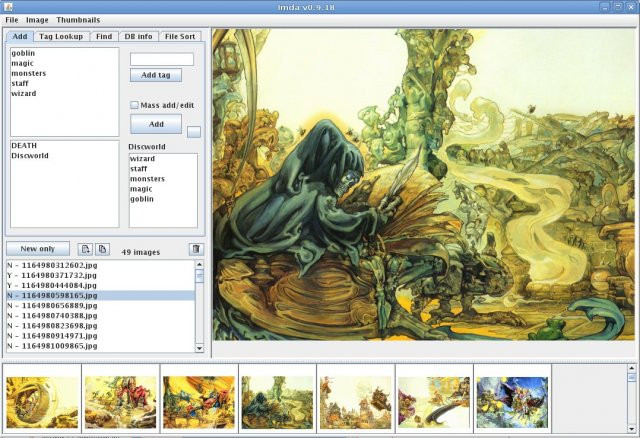The height and width of the screenshot is (438, 640).
Task: Select file Y - 1164980444084.jpg
Action: coord(100,285)
